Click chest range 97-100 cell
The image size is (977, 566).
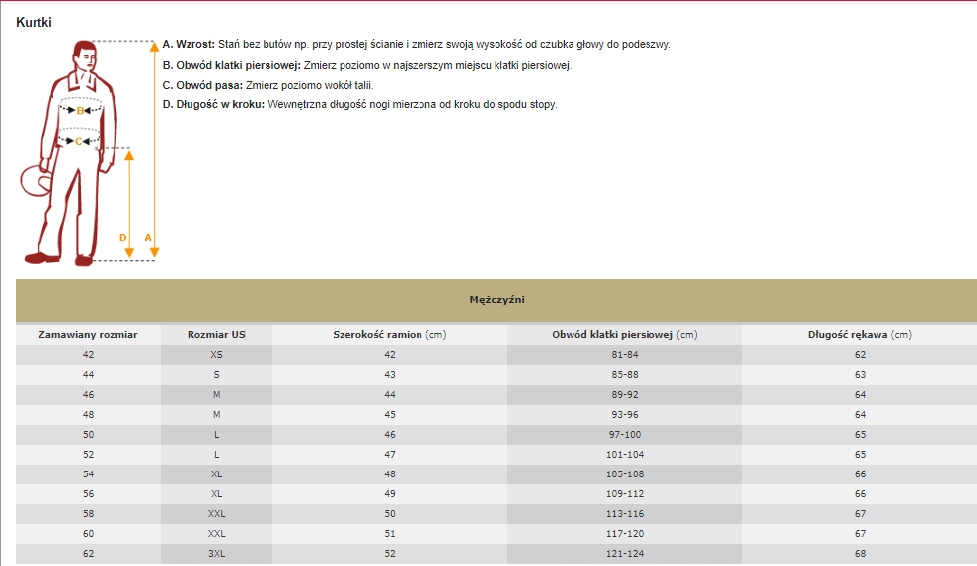point(624,434)
